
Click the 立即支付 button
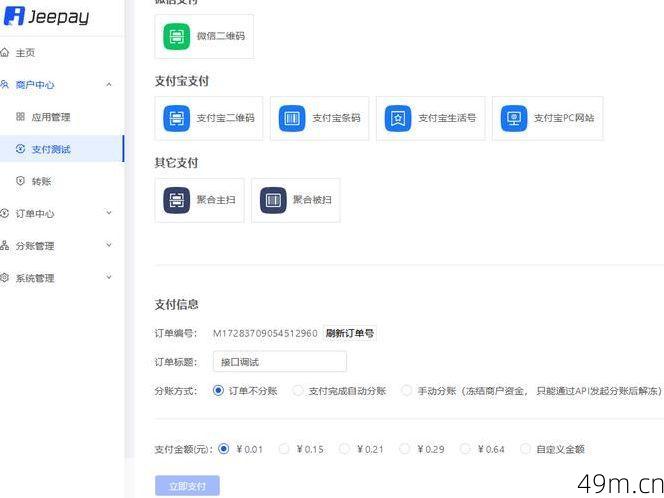point(187,486)
